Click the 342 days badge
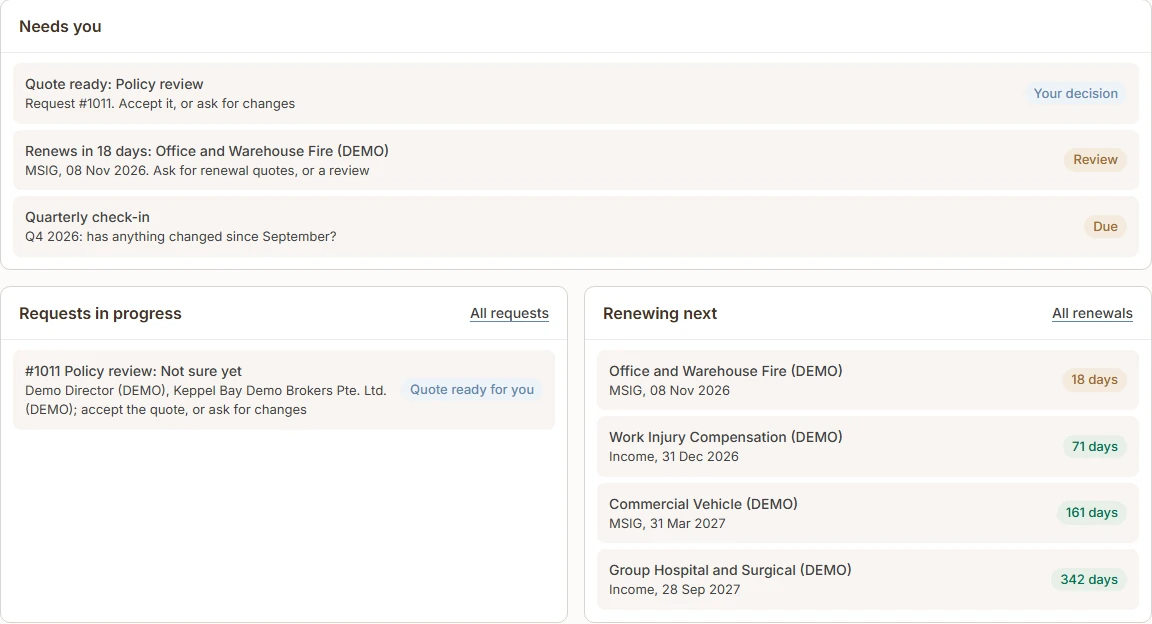1152x624 pixels. [1088, 579]
